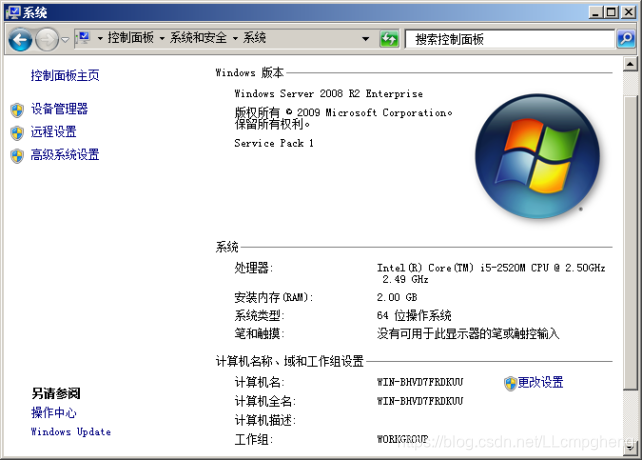Click the magnifier search icon
643x460 pixels.
click(626, 39)
